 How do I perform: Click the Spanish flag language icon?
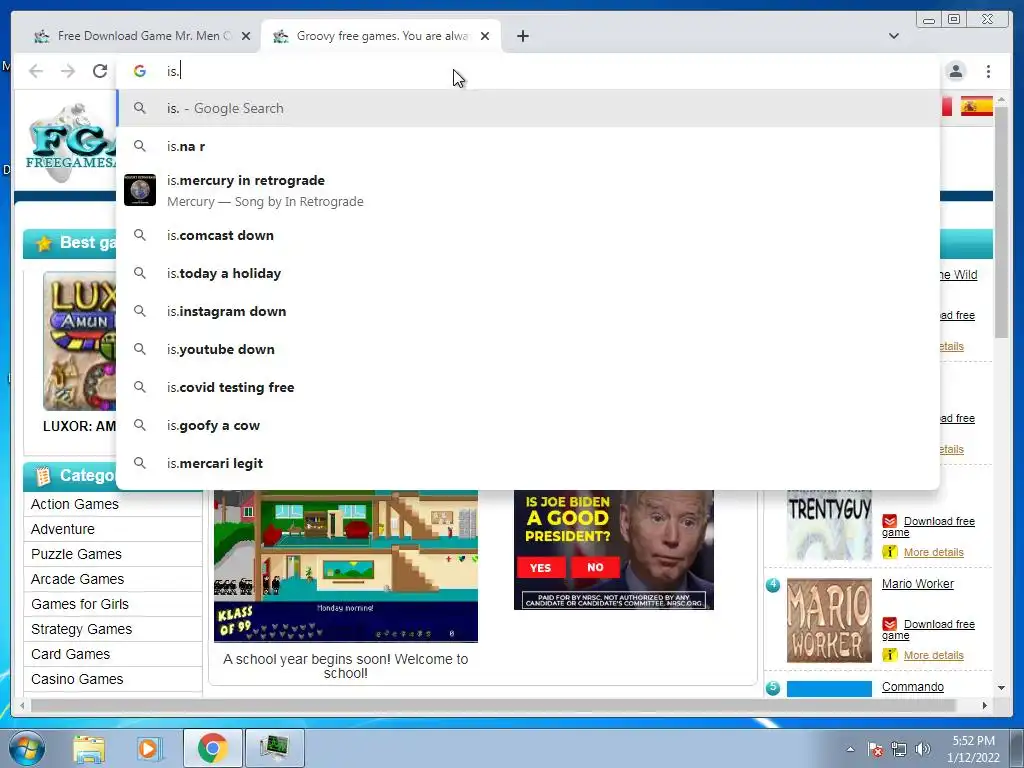(x=976, y=106)
